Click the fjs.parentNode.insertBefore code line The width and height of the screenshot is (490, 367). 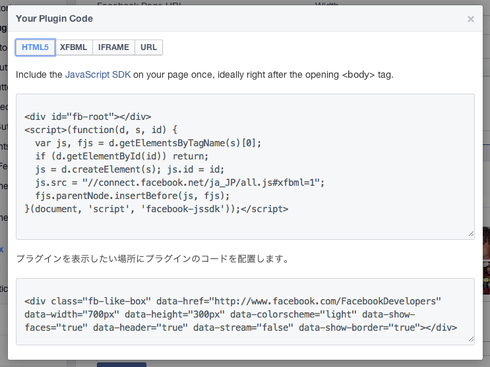(x=133, y=196)
